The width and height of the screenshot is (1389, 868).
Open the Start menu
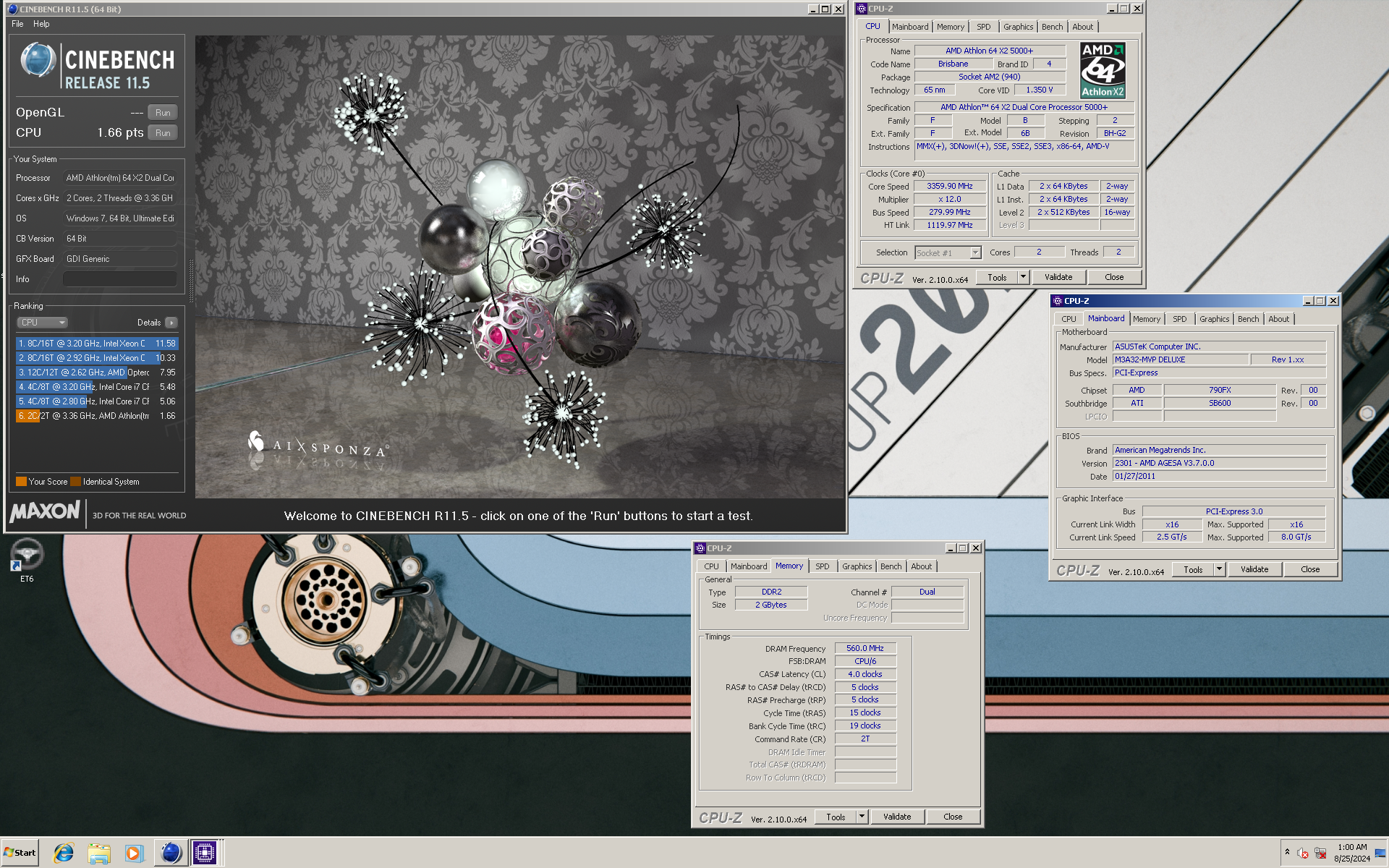pyautogui.click(x=20, y=853)
